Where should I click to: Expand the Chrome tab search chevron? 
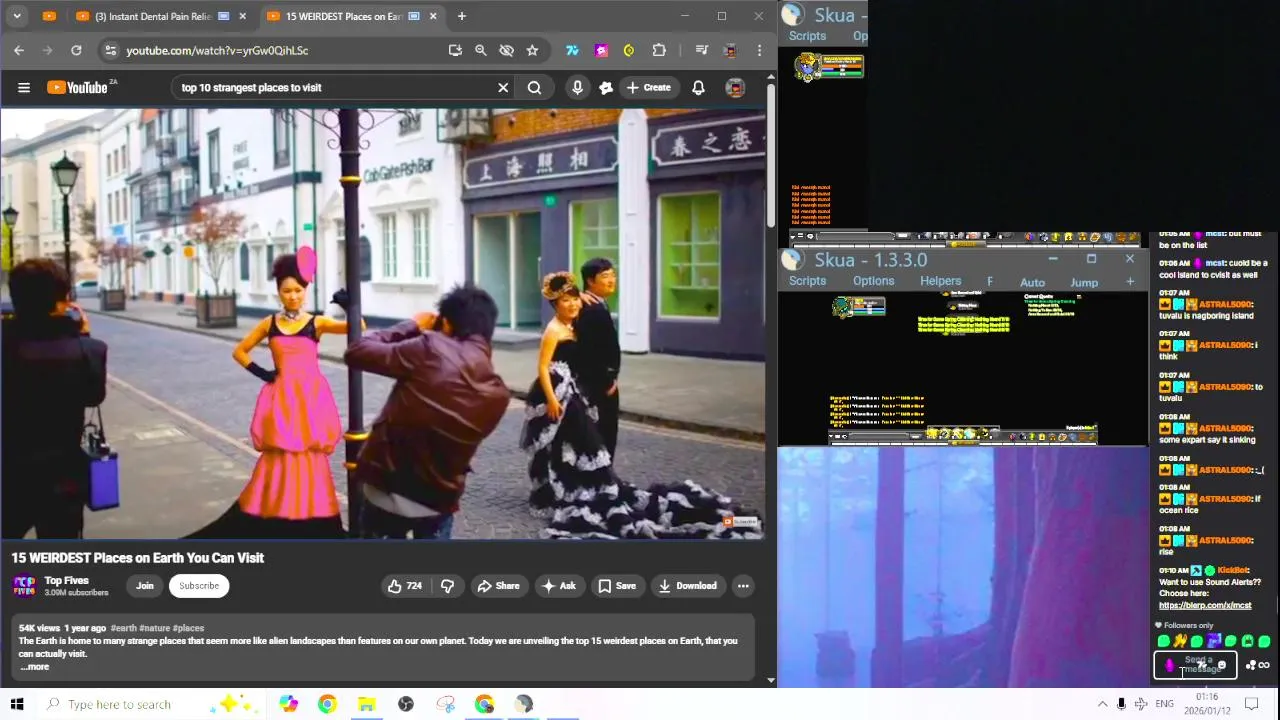[x=17, y=16]
